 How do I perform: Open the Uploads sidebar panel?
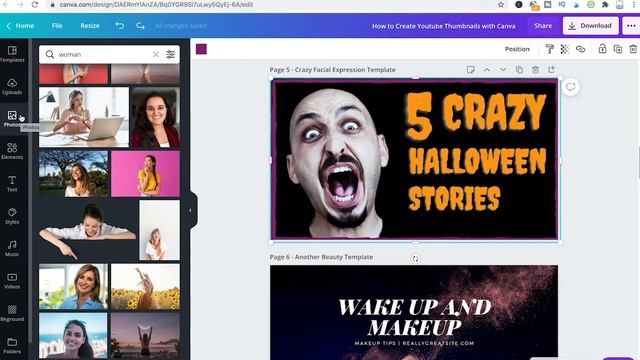[12, 86]
